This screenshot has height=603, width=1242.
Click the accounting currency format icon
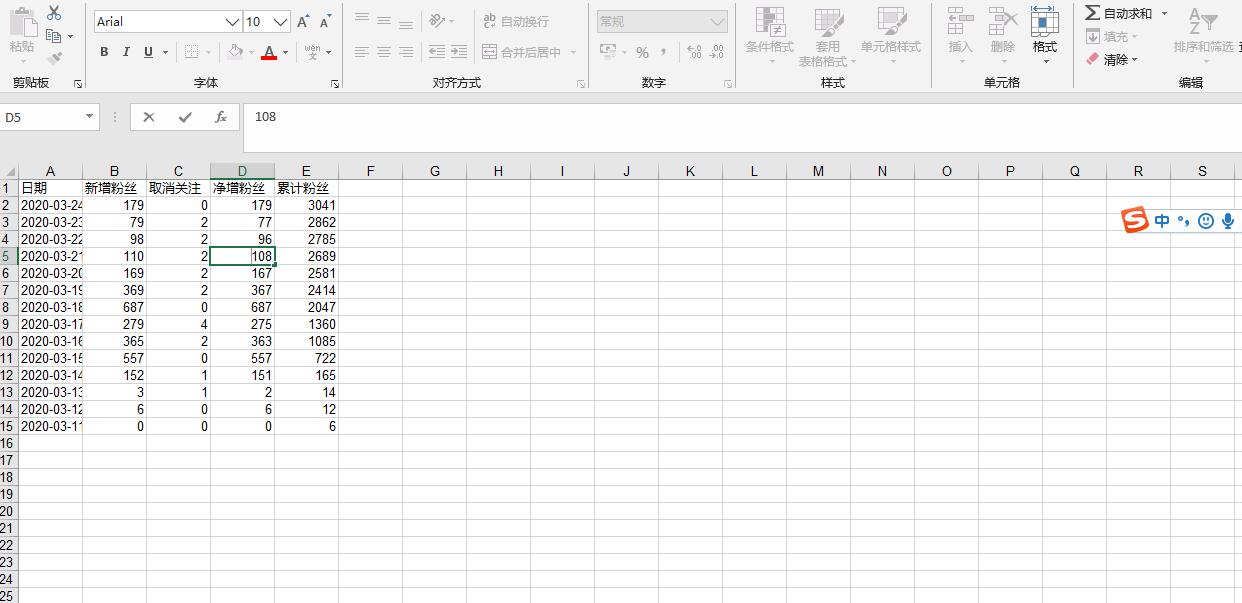(607, 52)
